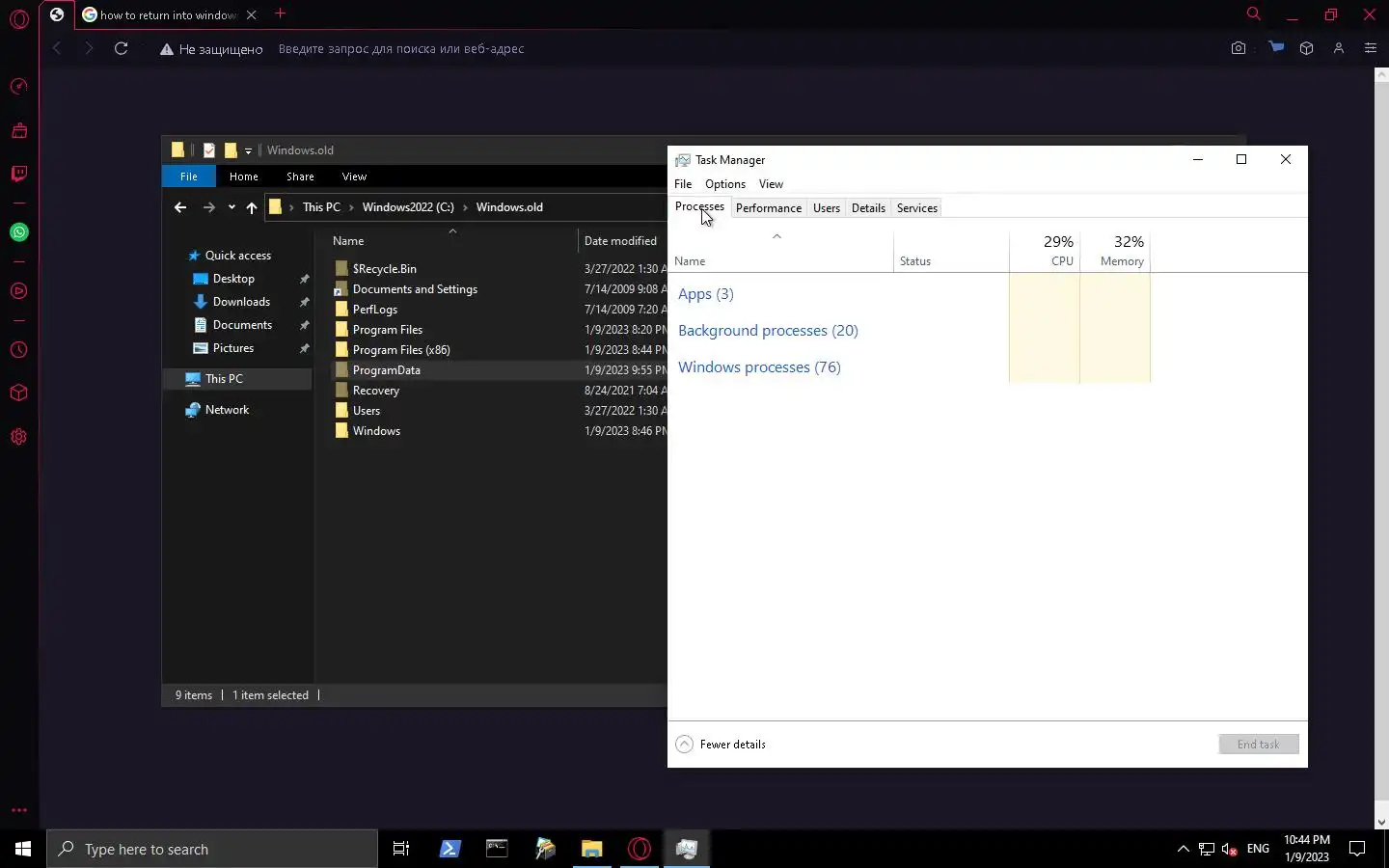Select Desktop in Explorer navigation pane
Image resolution: width=1389 pixels, height=868 pixels.
[x=233, y=279]
